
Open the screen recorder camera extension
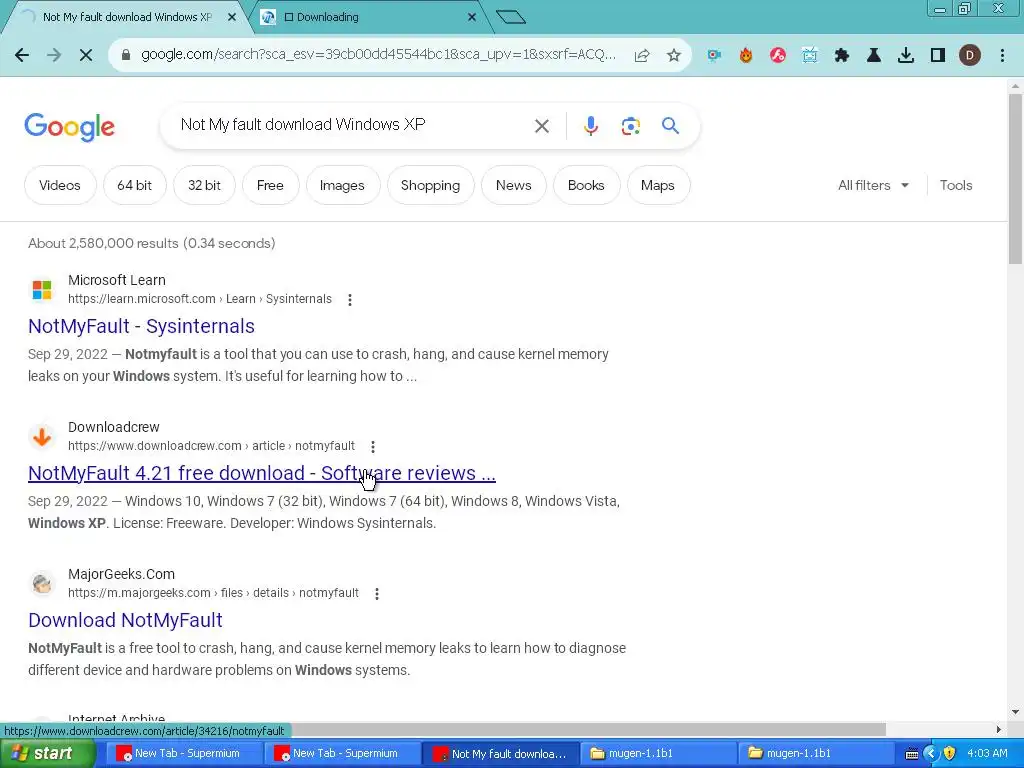pyautogui.click(x=714, y=56)
